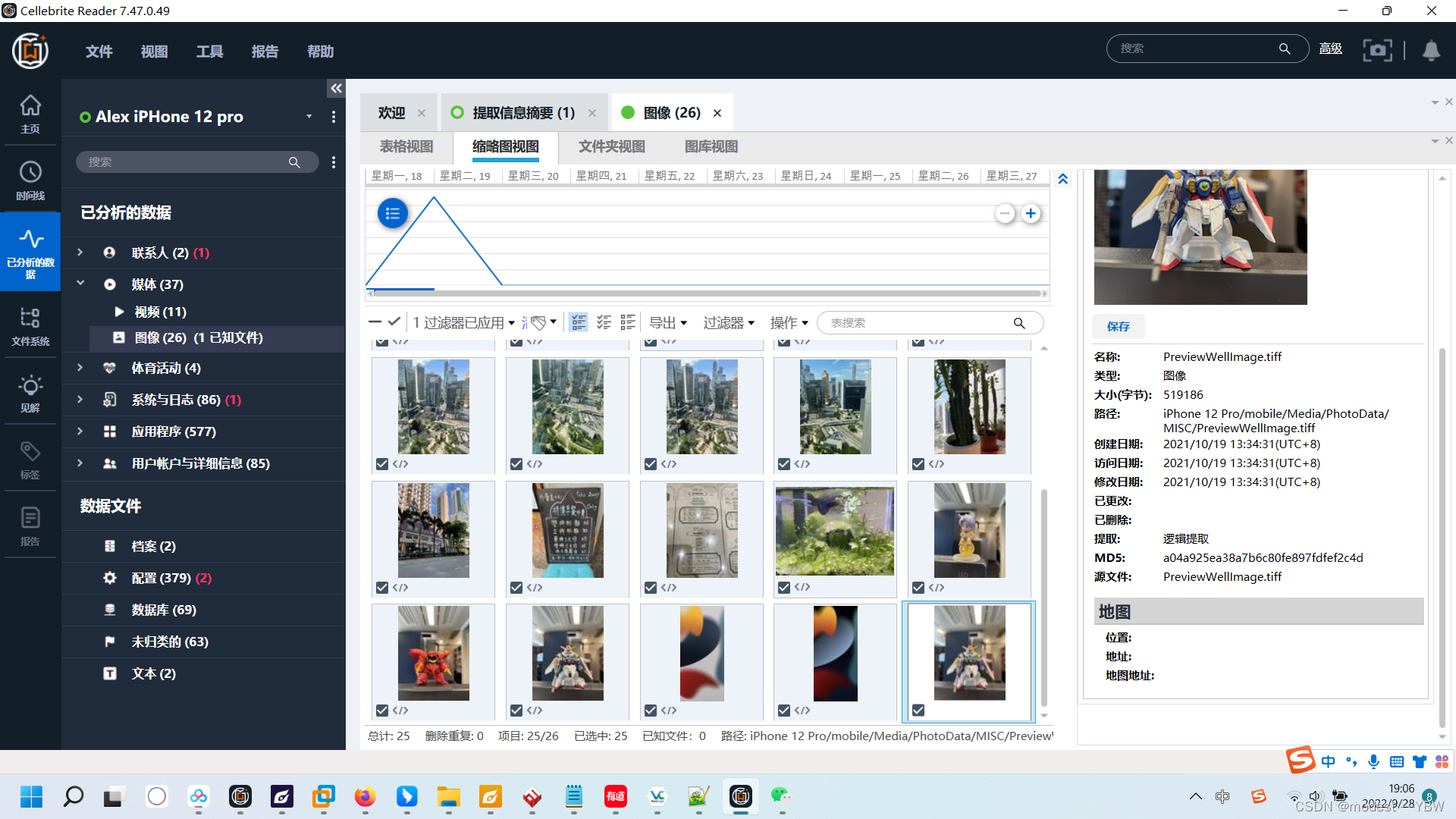Uncheck the red robot figure image checkbox
Viewport: 1456px width, 819px height.
pyautogui.click(x=382, y=711)
